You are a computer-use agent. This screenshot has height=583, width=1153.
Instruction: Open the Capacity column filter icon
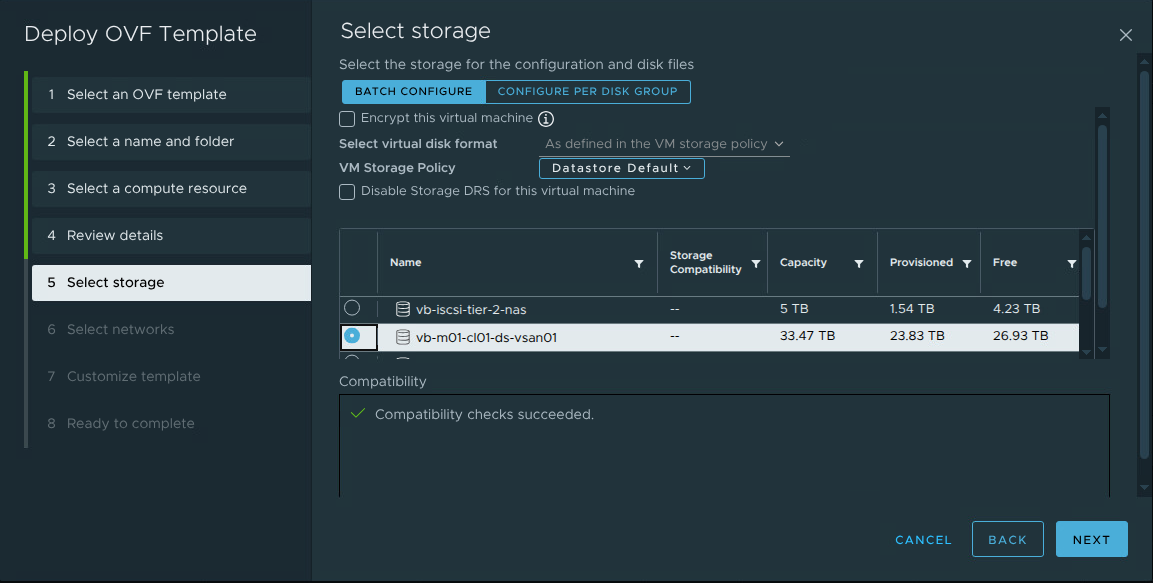click(859, 264)
